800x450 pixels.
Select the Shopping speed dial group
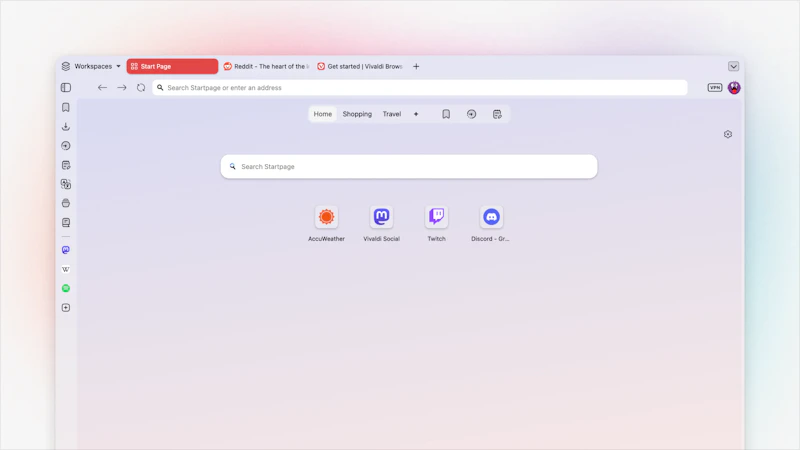coord(357,114)
